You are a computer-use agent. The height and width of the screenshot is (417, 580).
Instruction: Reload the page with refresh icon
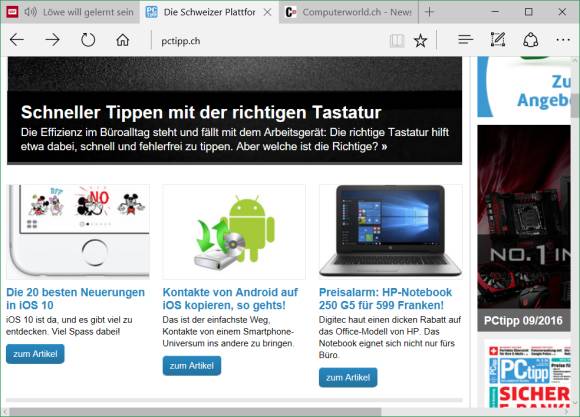coord(88,40)
